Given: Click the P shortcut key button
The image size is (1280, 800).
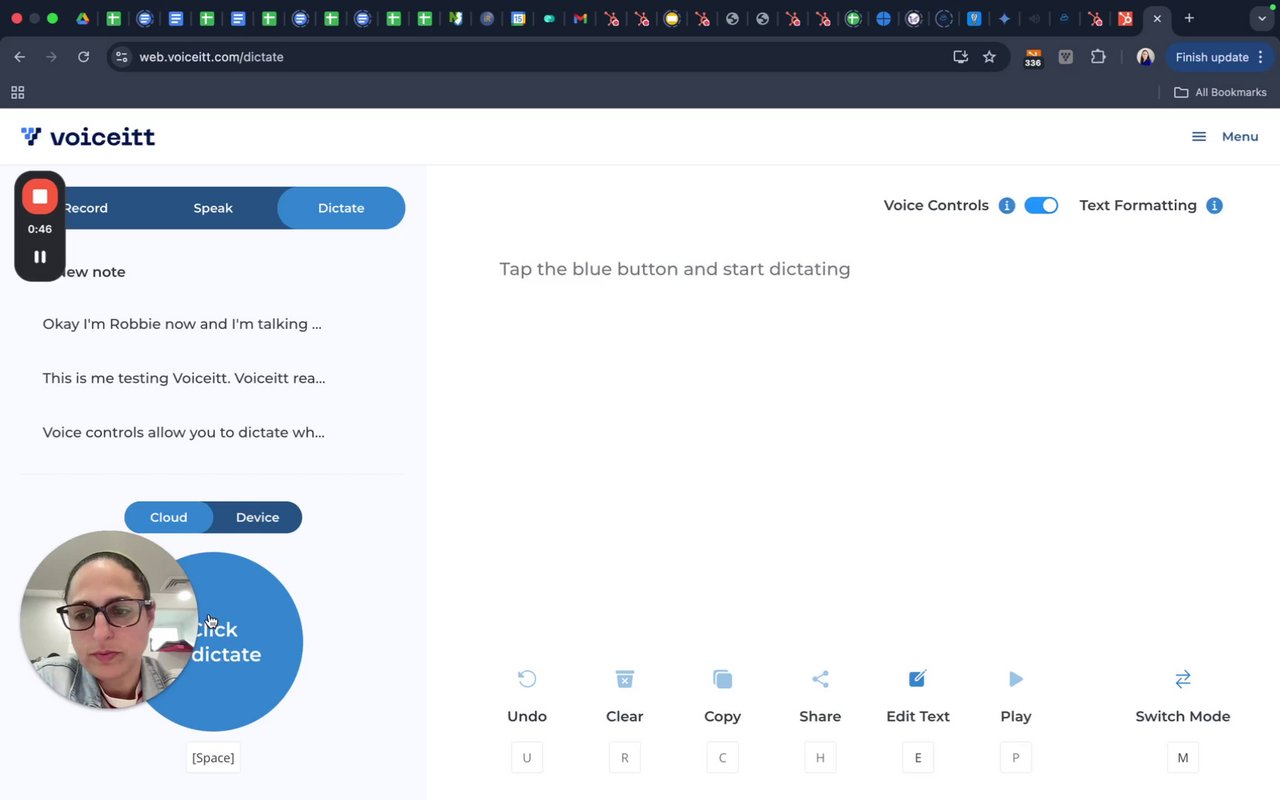Looking at the screenshot, I should click(x=1015, y=757).
